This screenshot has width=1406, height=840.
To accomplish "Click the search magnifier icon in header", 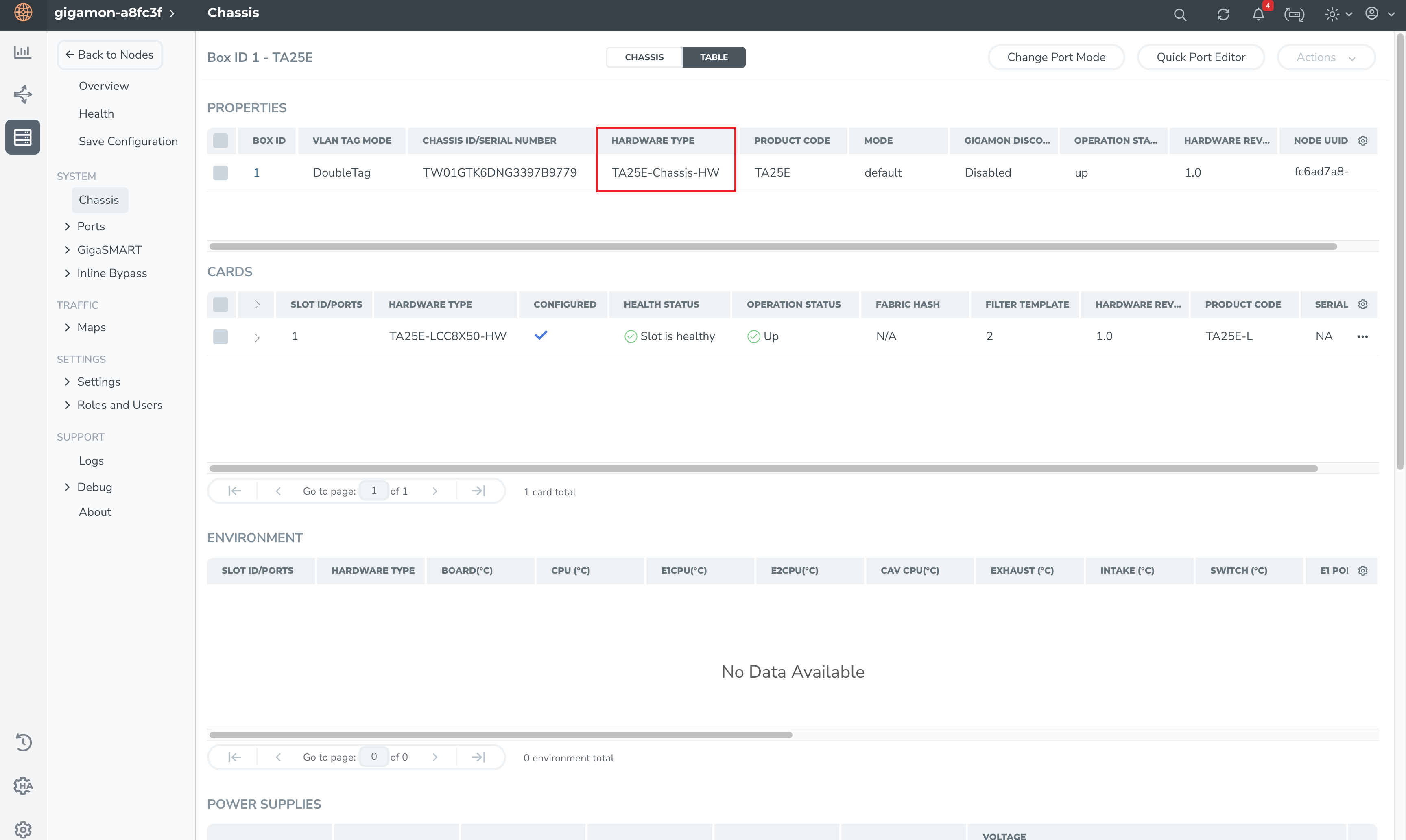I will [x=1179, y=14].
